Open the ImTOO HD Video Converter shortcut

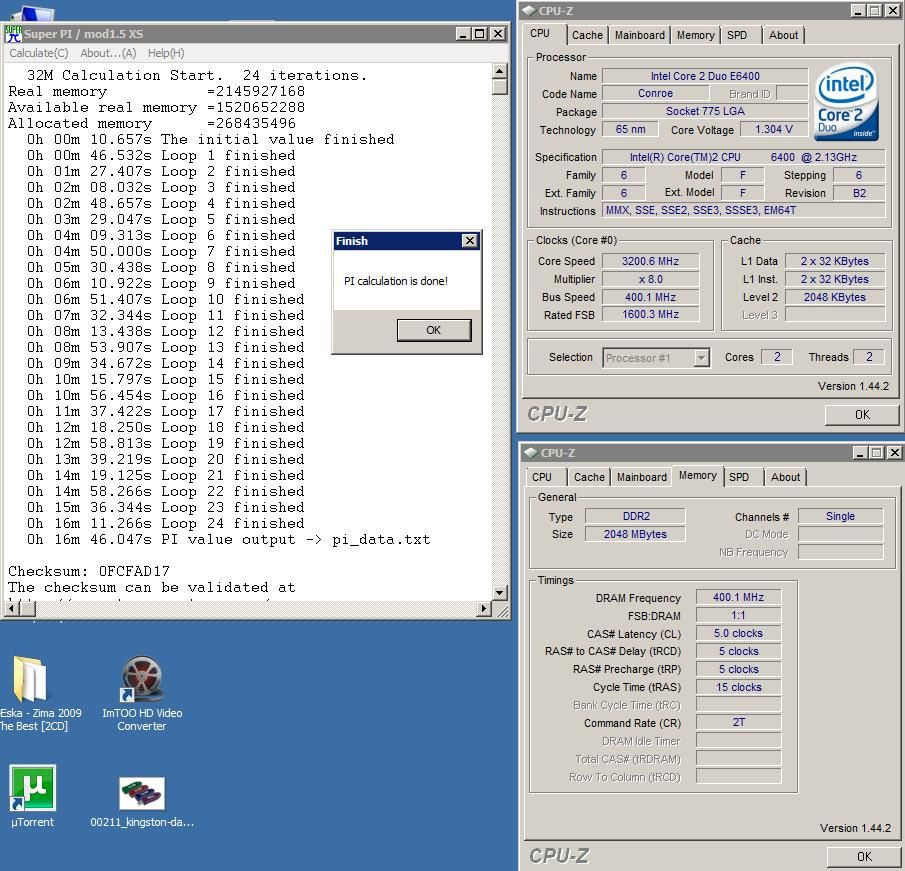click(x=141, y=679)
